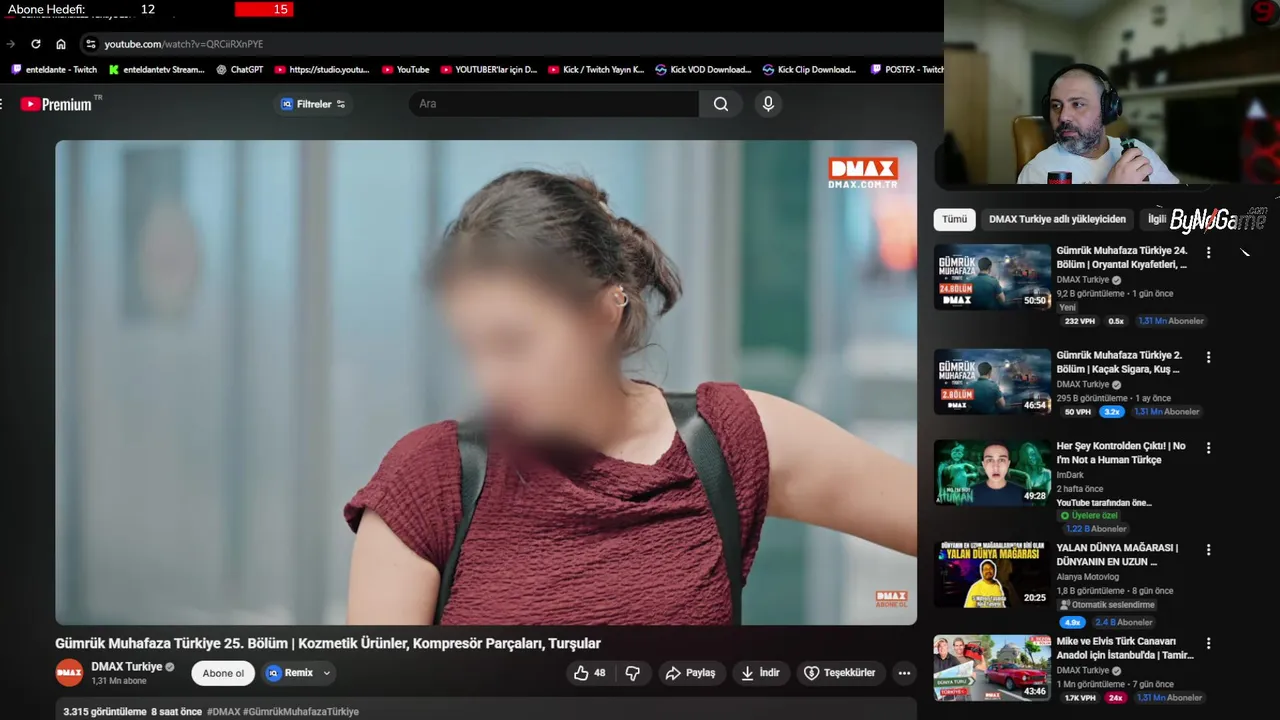This screenshot has width=1280, height=720.
Task: Open the Kick VOD Download bookmark
Action: coord(703,70)
